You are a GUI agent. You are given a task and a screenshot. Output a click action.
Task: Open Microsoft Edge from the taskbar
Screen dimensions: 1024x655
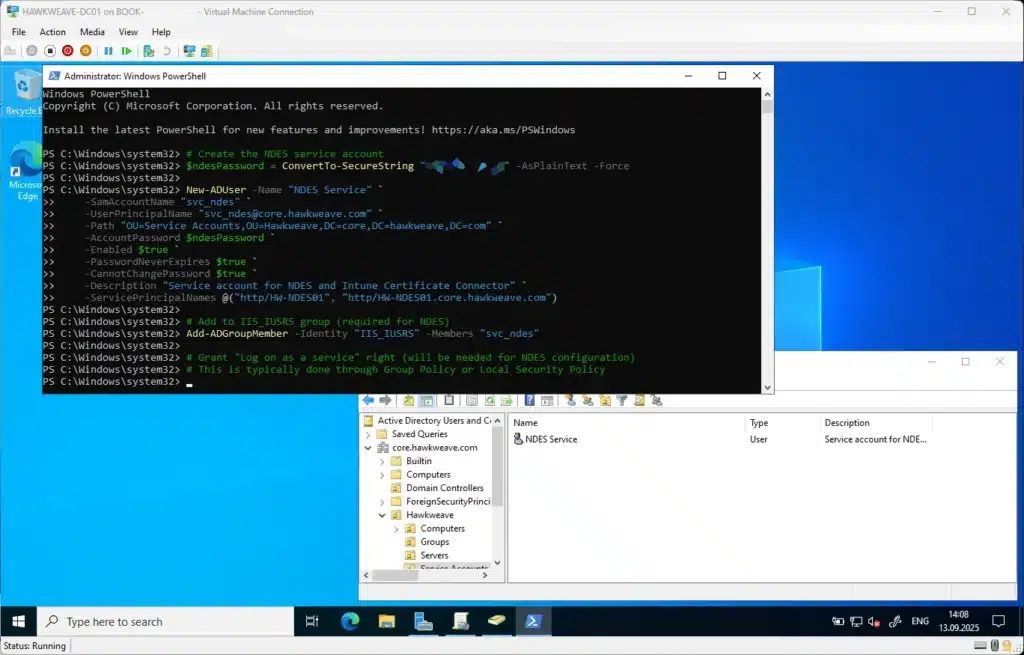pos(350,621)
